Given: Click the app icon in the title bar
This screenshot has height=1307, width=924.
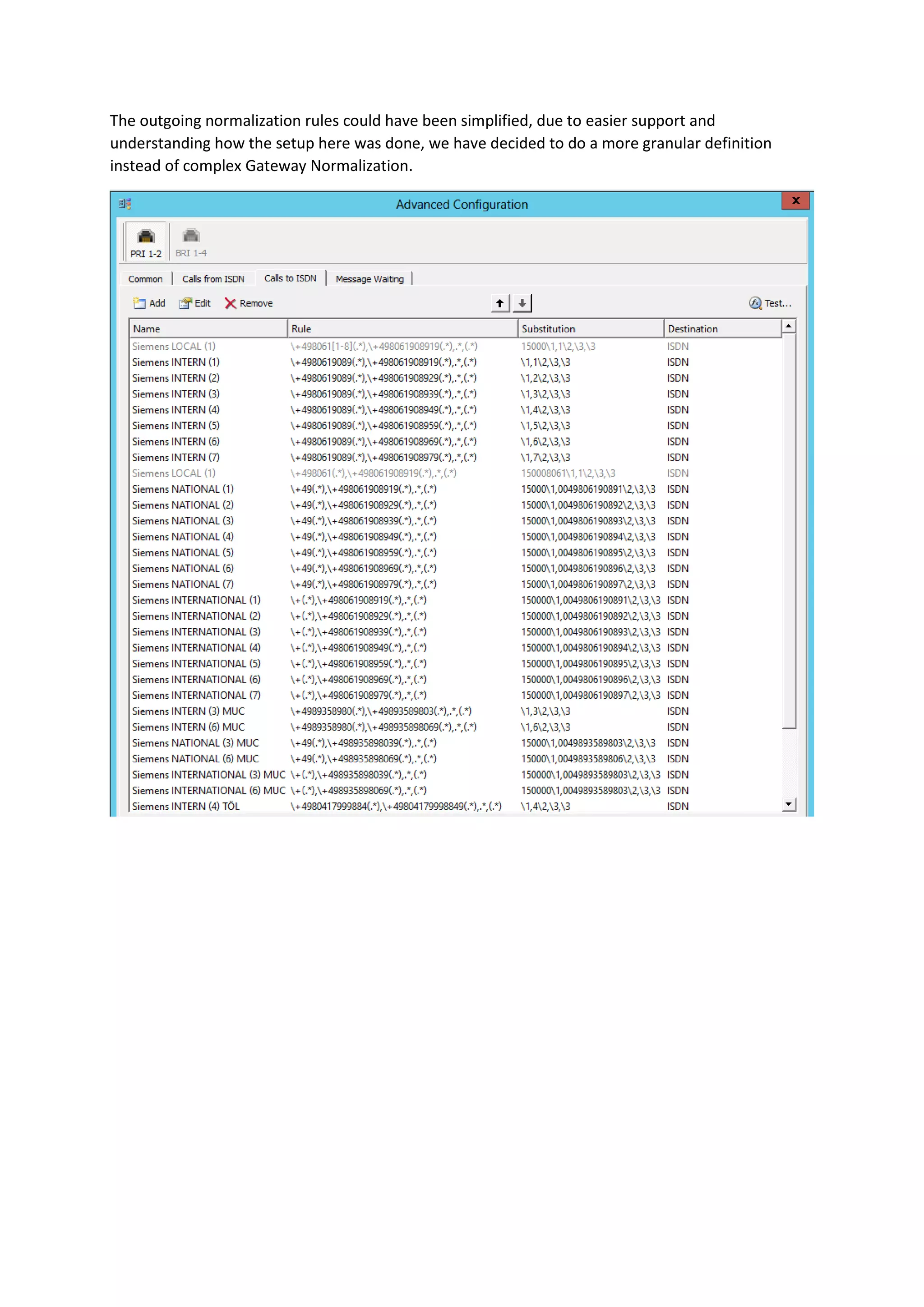Looking at the screenshot, I should pos(125,204).
